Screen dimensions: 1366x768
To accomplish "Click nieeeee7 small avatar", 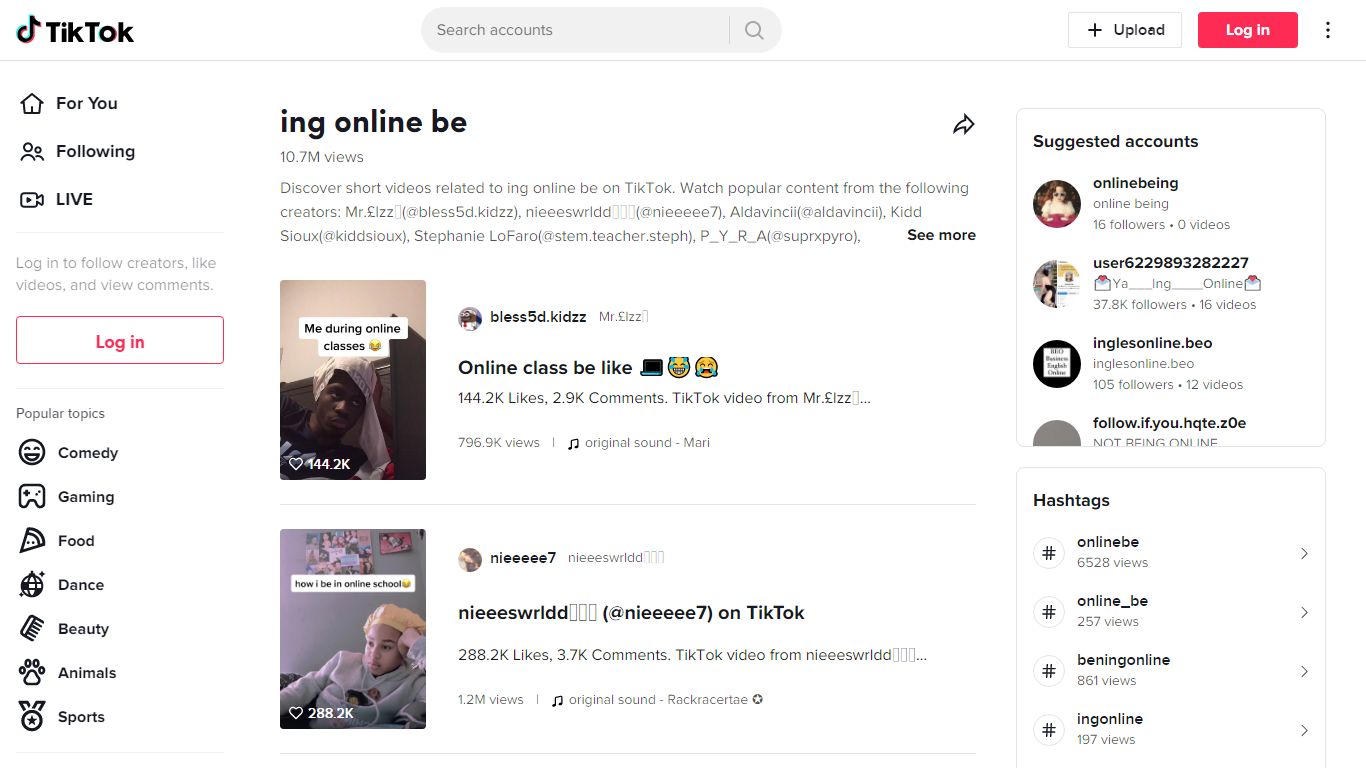I will click(x=470, y=559).
